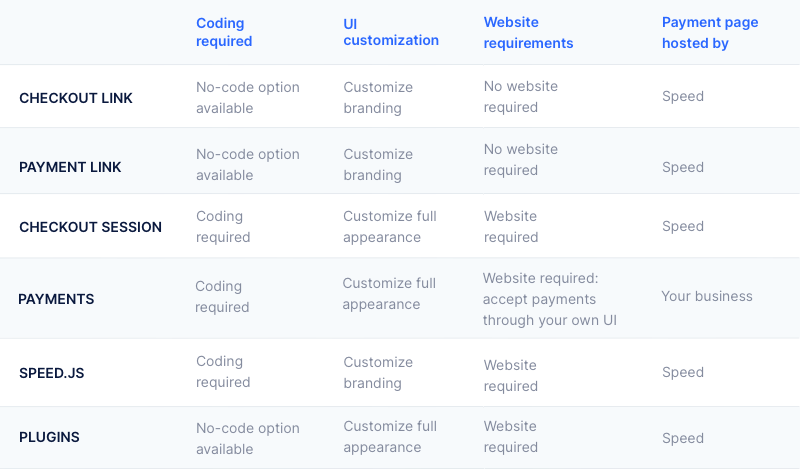Screen dimensions: 800x469
Task: Select the CHECKOUT SESSION row label
Action: 90,227
